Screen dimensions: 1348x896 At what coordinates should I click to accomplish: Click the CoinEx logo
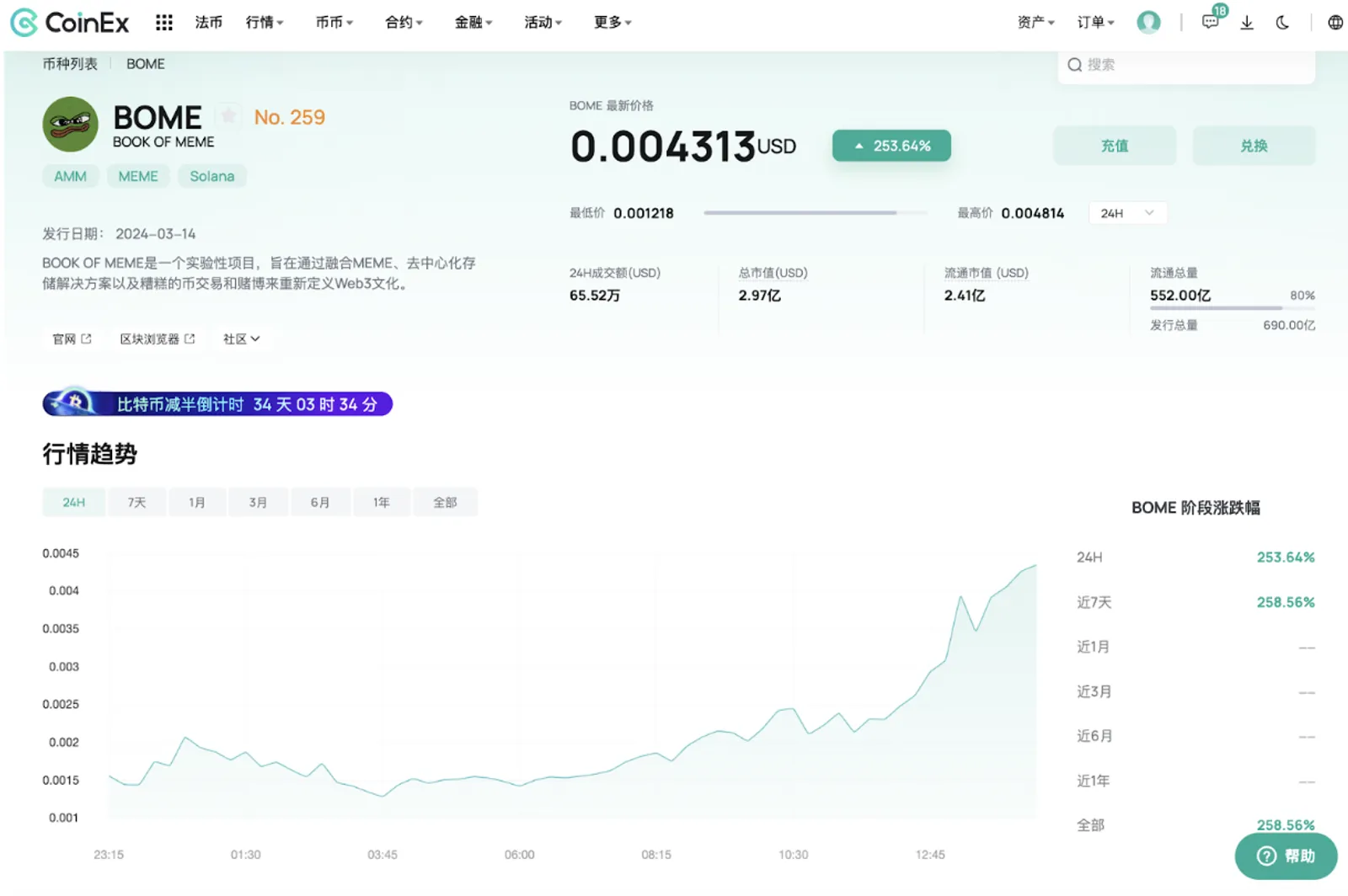69,23
